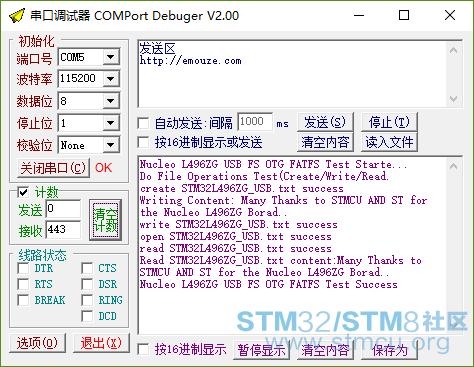The height and width of the screenshot is (367, 474).
Task: Enable 按16进制显示或发送 hex send checkbox
Action: 143,143
